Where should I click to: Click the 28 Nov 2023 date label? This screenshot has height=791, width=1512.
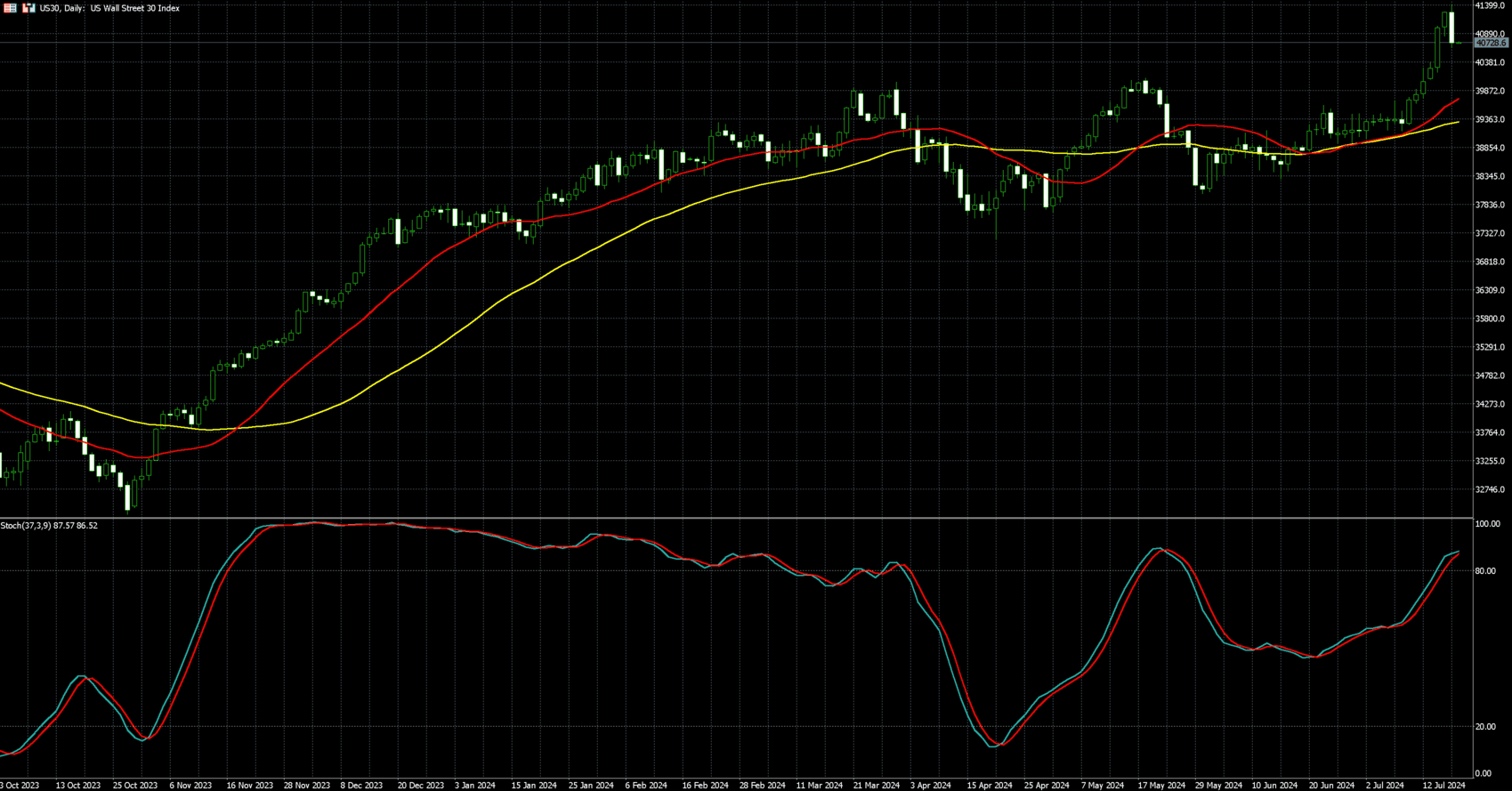(x=307, y=786)
